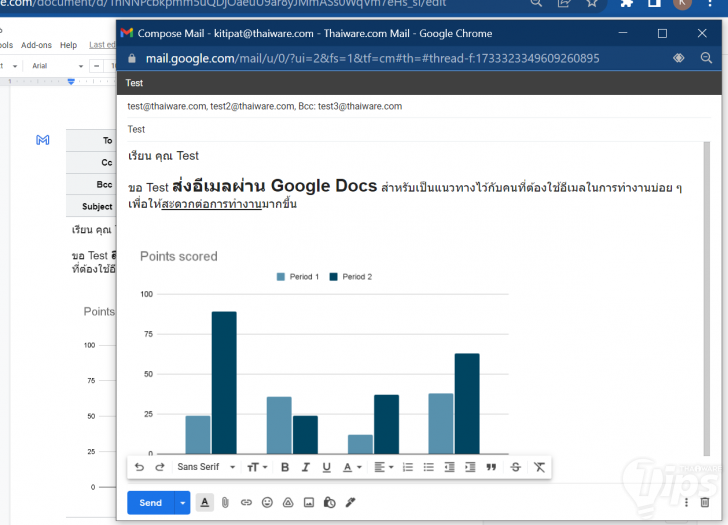
Task: Apply quote formatting
Action: [x=491, y=467]
